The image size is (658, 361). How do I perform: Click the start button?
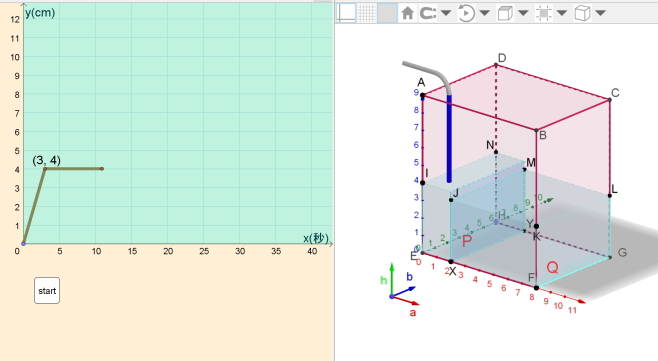pyautogui.click(x=47, y=290)
